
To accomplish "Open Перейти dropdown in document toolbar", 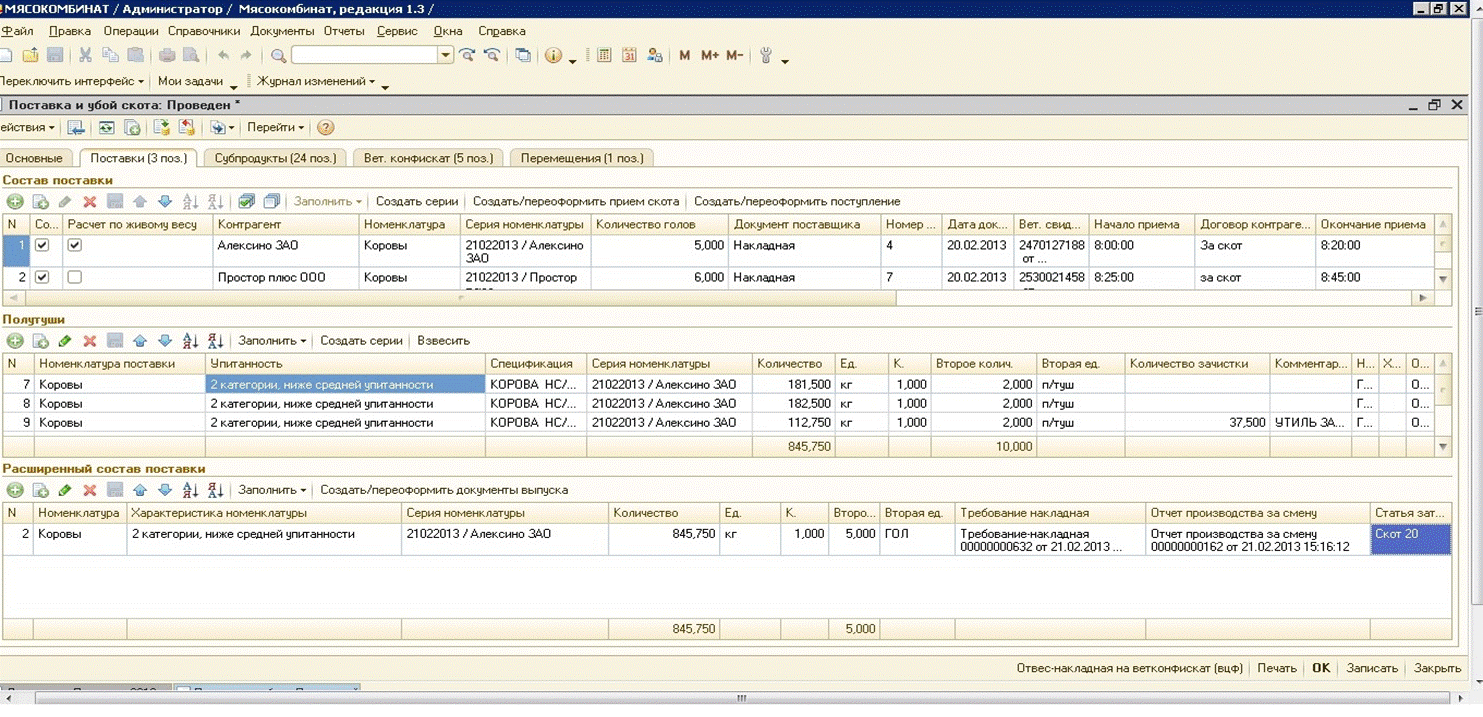I will [x=275, y=128].
